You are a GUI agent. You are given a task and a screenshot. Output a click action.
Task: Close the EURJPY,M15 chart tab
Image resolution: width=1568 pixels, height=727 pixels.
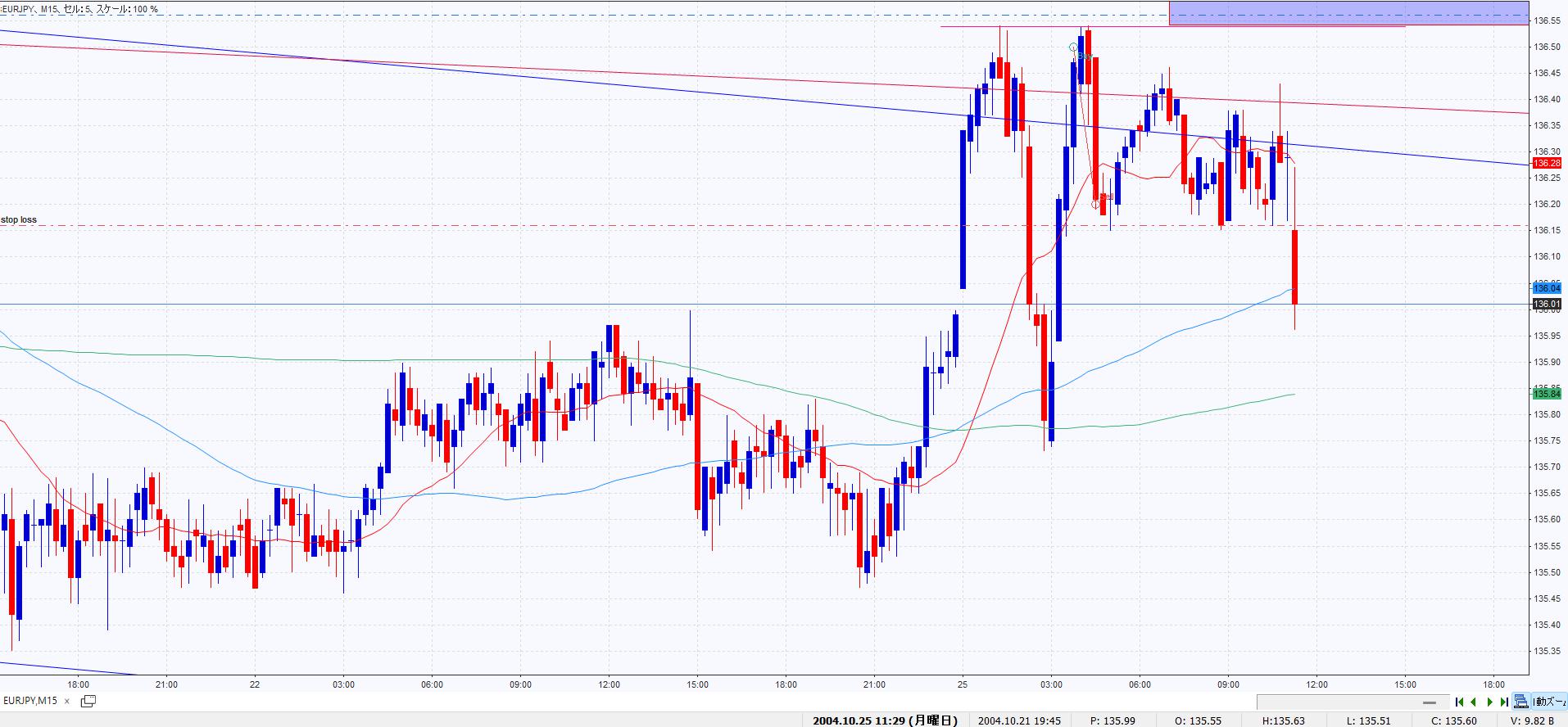coord(67,701)
